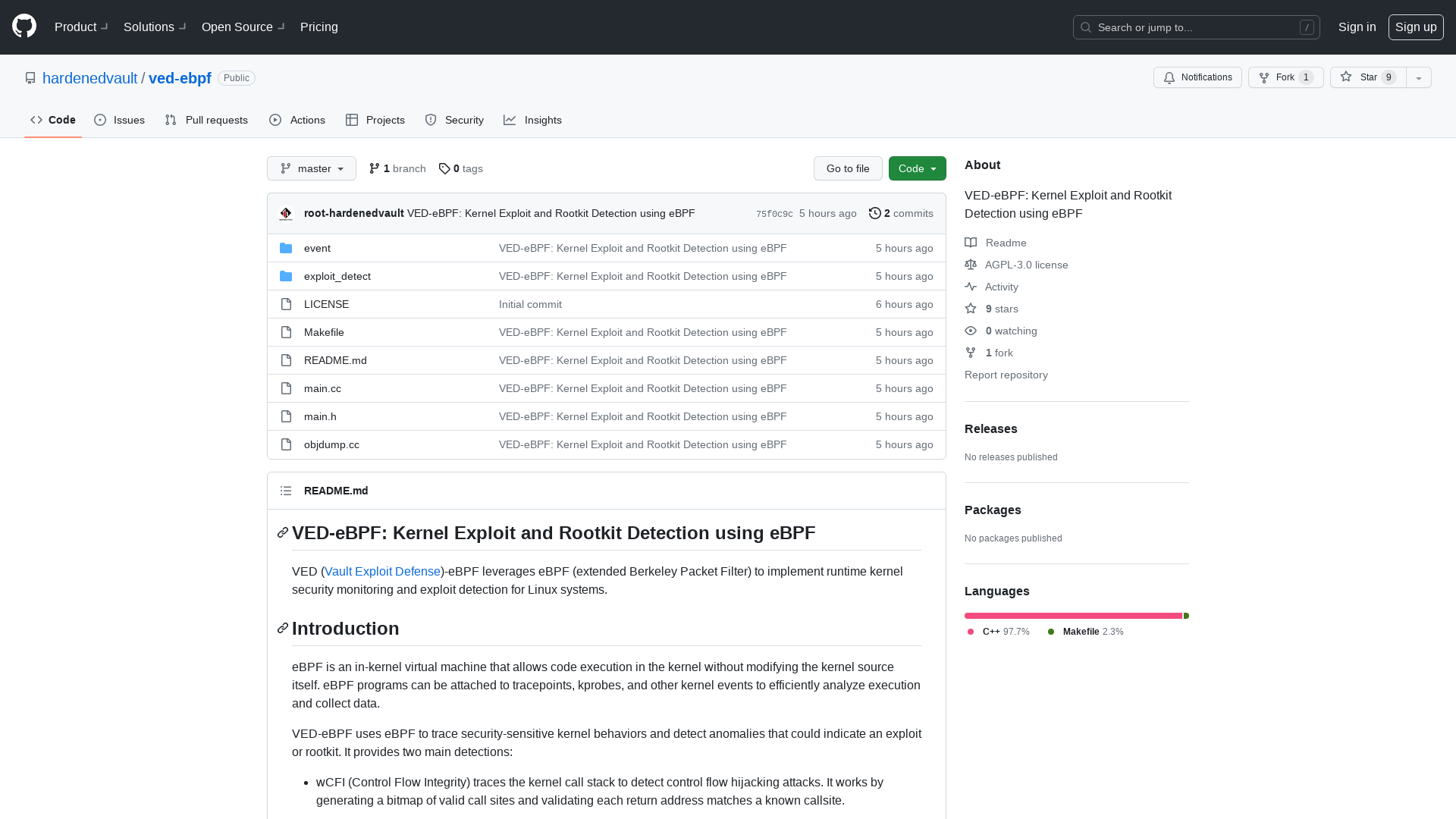Click the Activity pulse icon
The width and height of the screenshot is (1456, 819).
pos(971,287)
